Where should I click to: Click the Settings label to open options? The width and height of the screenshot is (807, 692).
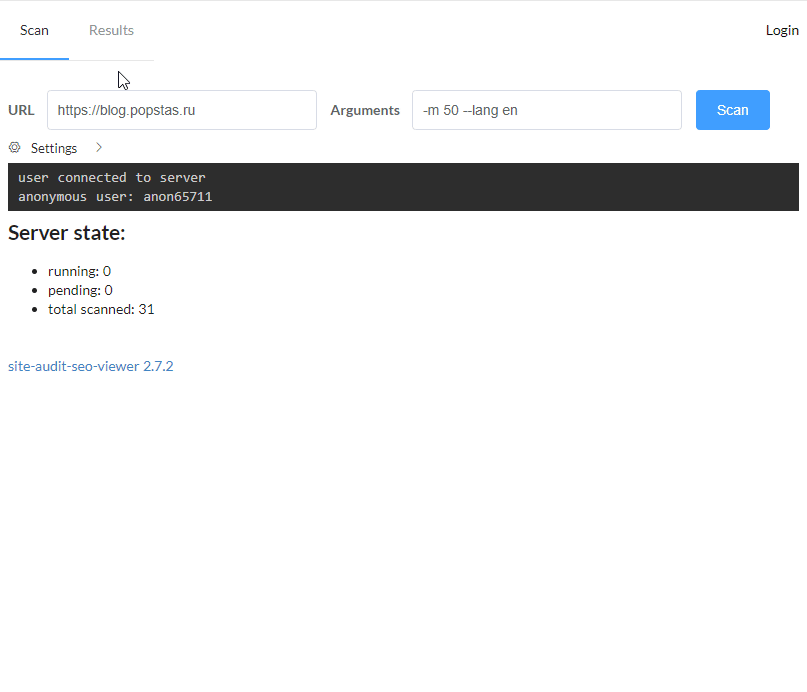pyautogui.click(x=54, y=147)
